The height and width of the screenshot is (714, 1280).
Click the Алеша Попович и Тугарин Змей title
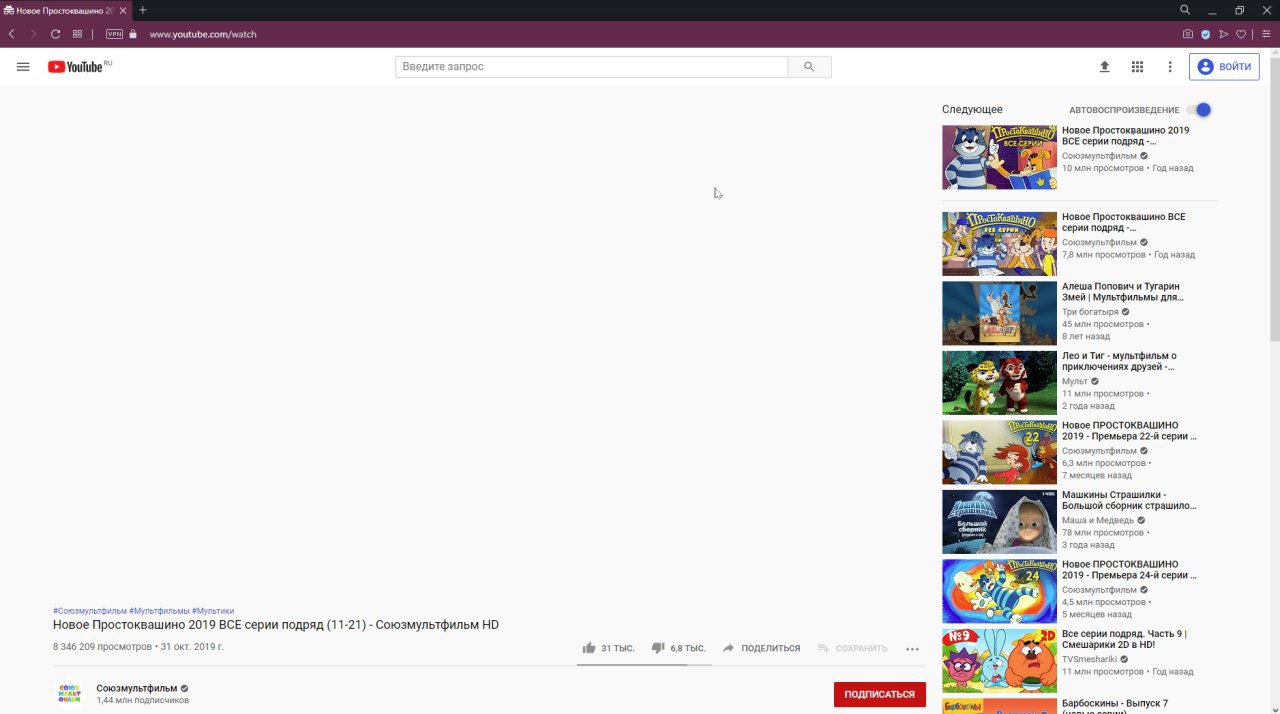pos(1124,292)
